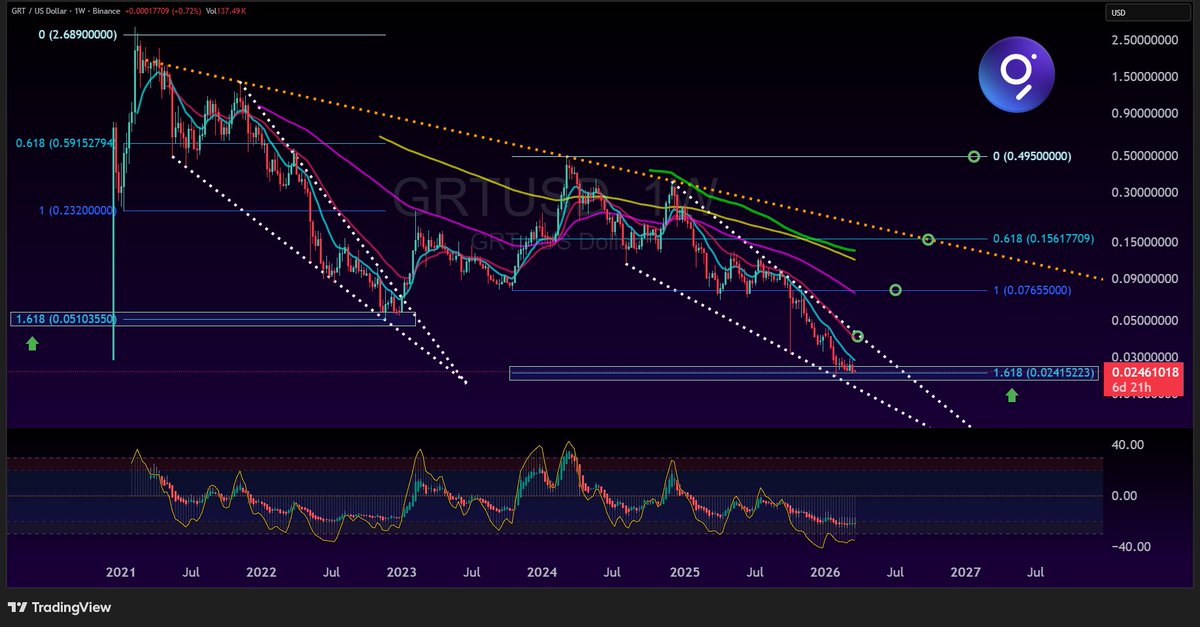Select the 2027 label on the time axis

(963, 572)
